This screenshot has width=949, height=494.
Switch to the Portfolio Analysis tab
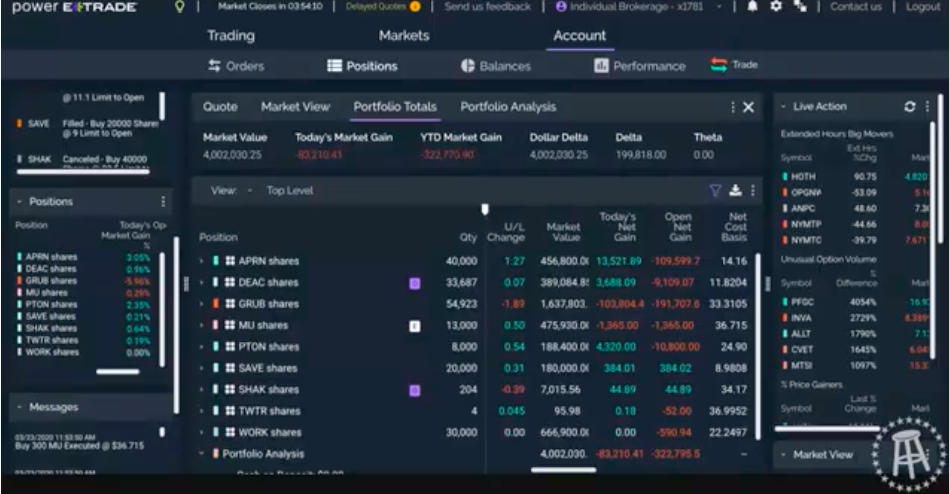click(x=508, y=107)
